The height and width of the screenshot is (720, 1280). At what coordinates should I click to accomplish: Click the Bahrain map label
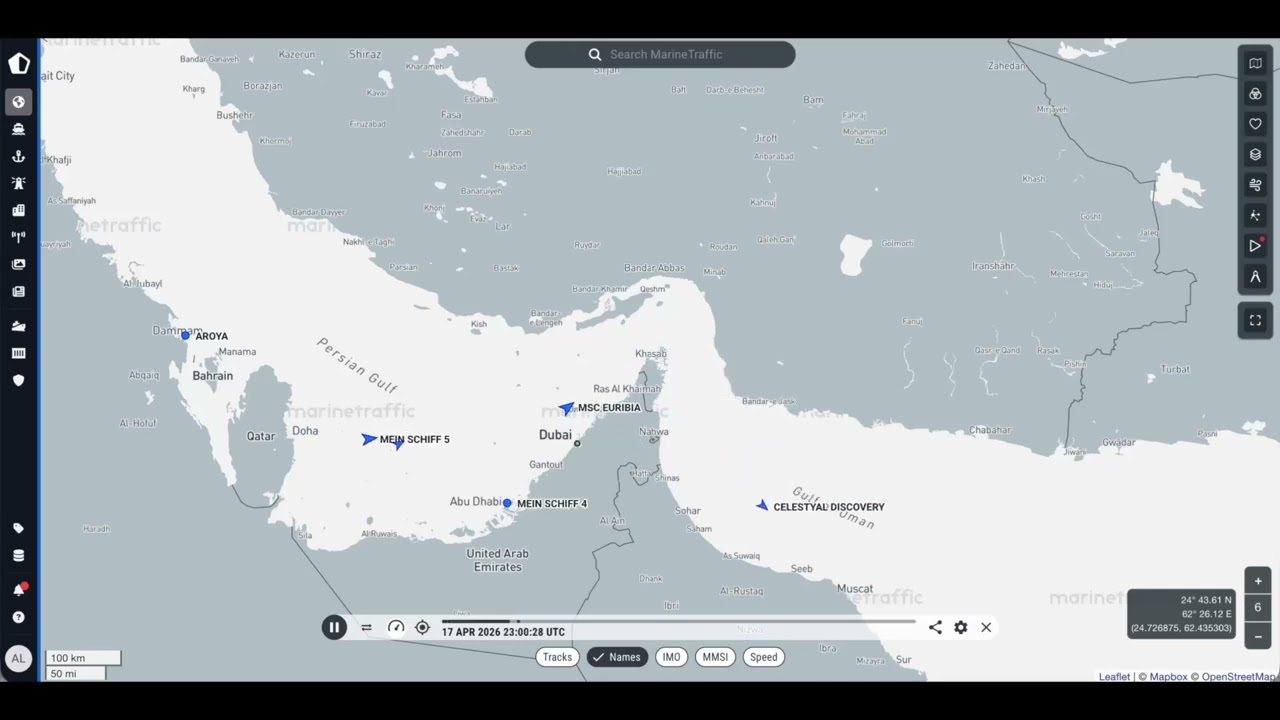pyautogui.click(x=212, y=376)
